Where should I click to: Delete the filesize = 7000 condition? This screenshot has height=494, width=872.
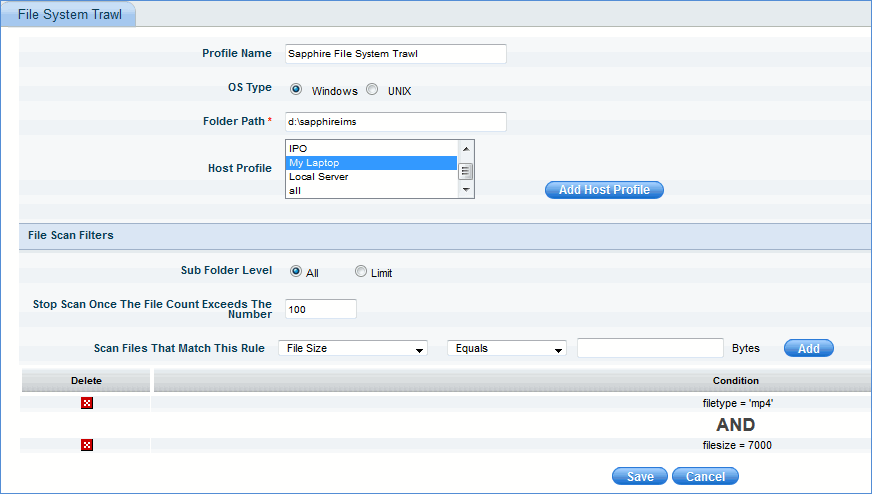[87, 445]
